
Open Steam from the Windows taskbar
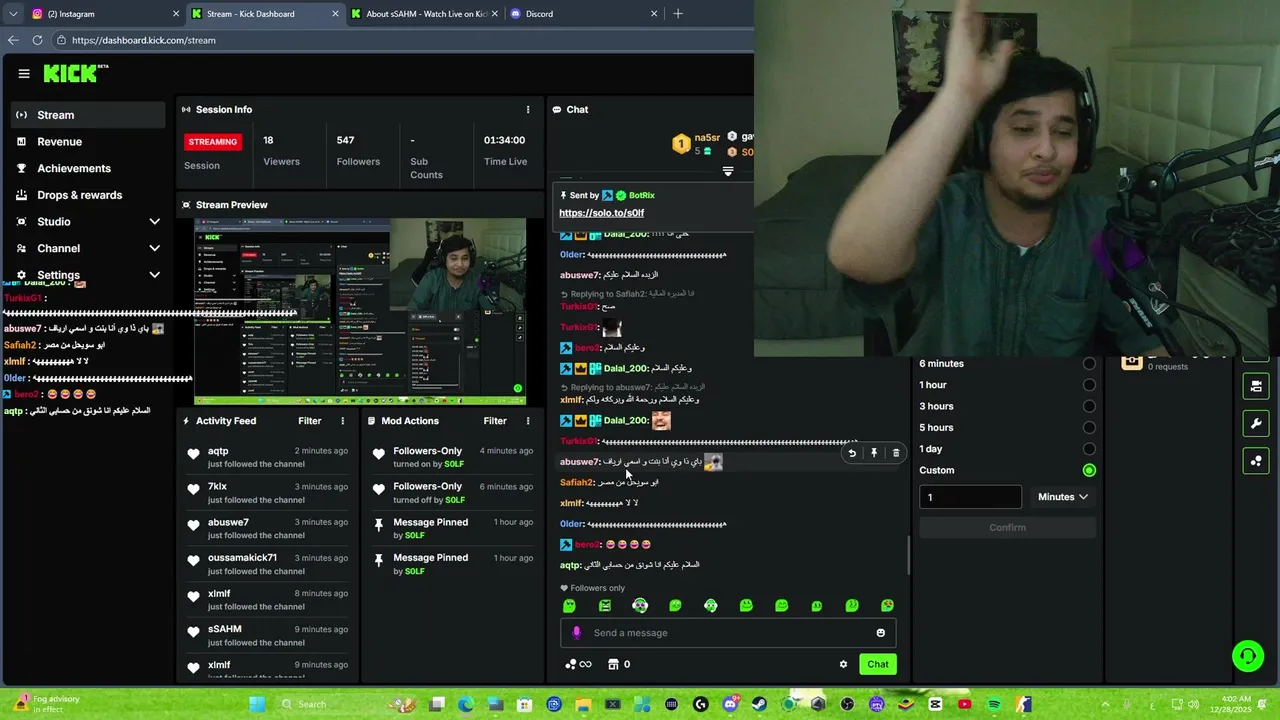[x=759, y=704]
